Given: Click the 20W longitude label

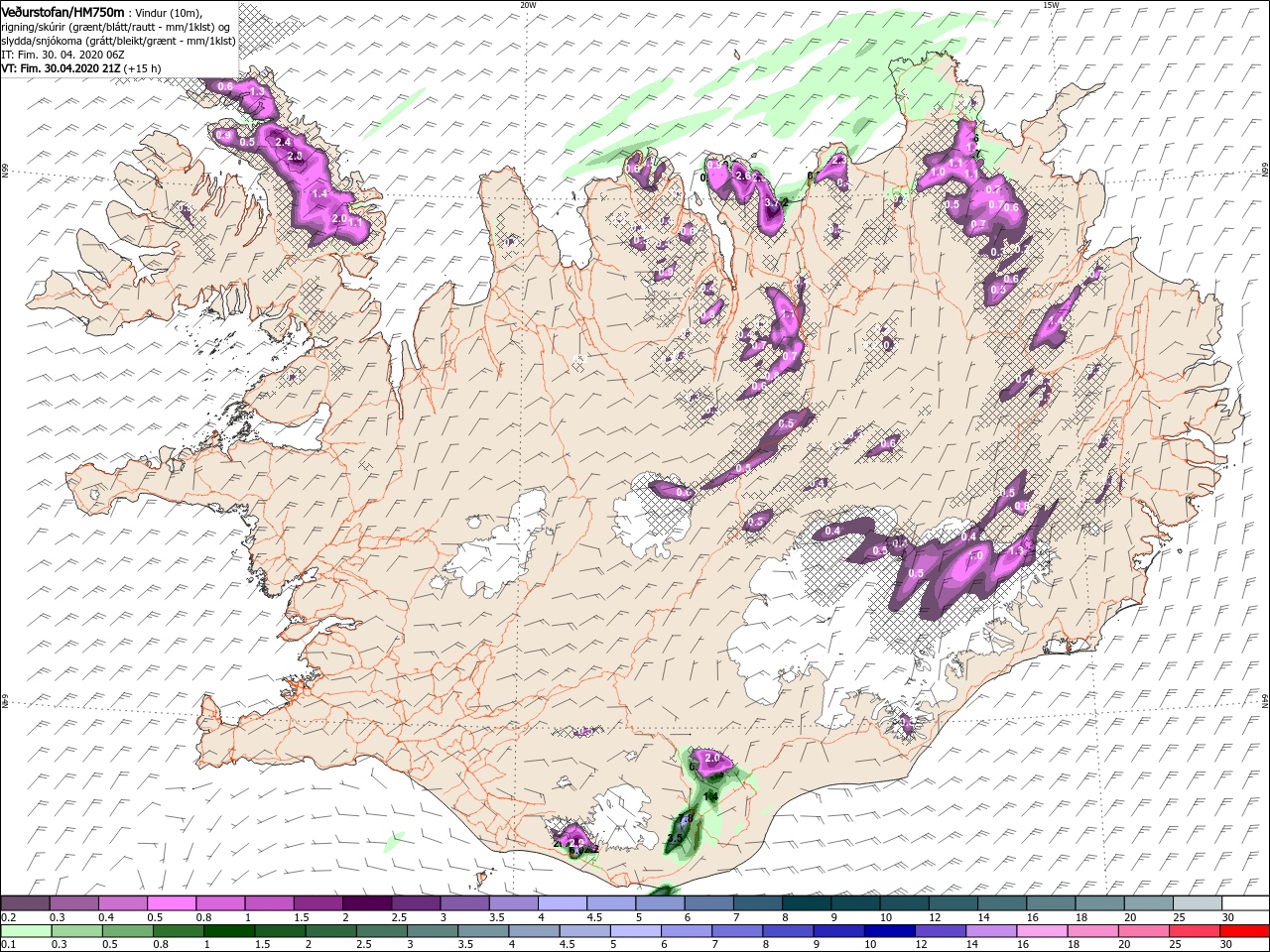Looking at the screenshot, I should pos(528,4).
